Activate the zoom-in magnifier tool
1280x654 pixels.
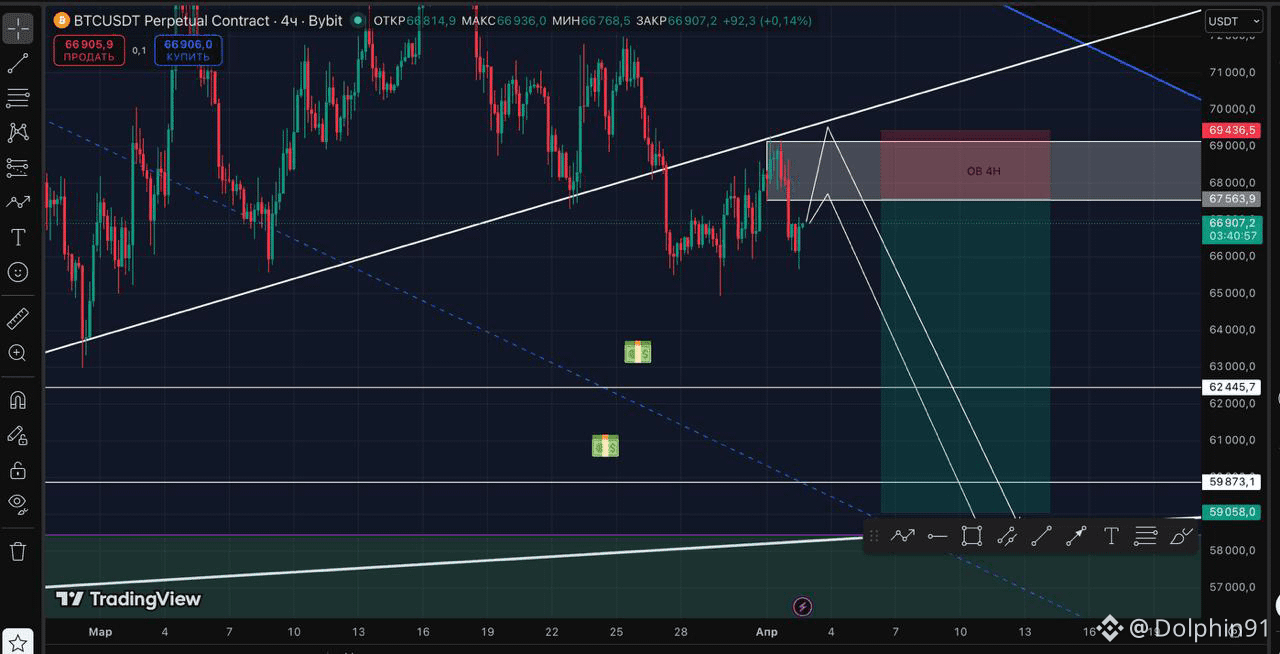[x=18, y=353]
